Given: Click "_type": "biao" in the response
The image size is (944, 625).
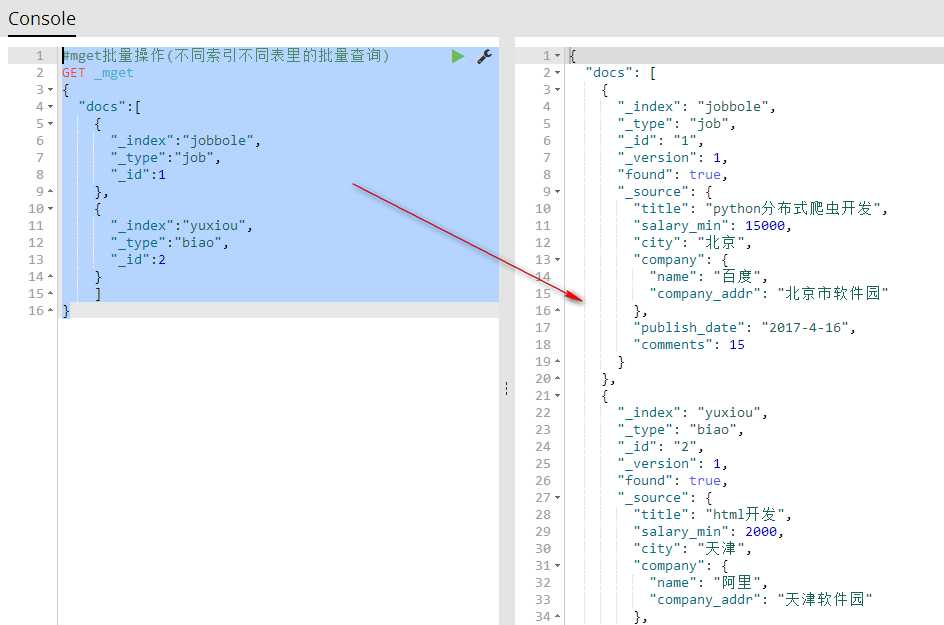Looking at the screenshot, I should tap(680, 429).
